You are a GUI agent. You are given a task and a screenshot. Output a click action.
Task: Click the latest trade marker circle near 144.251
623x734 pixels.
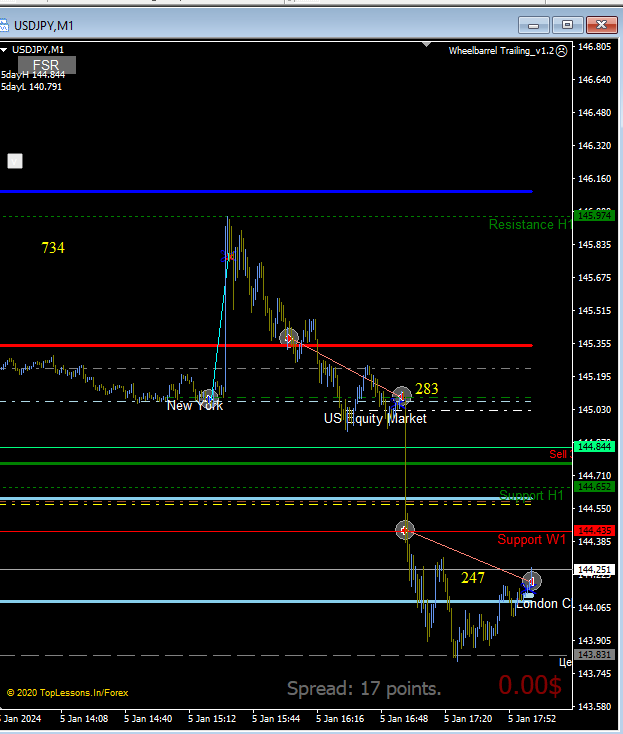532,581
